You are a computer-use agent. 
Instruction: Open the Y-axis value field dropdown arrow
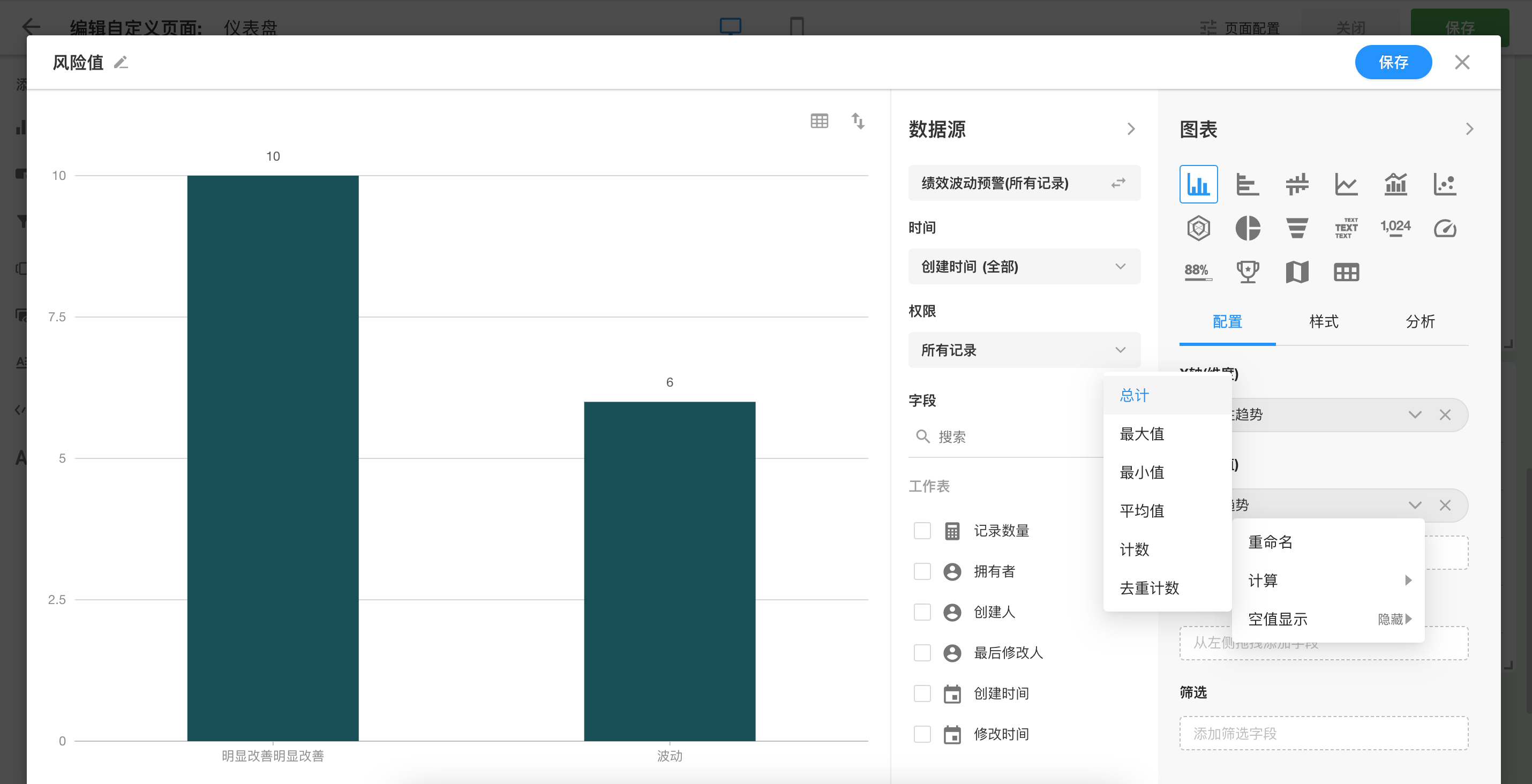coord(1415,505)
